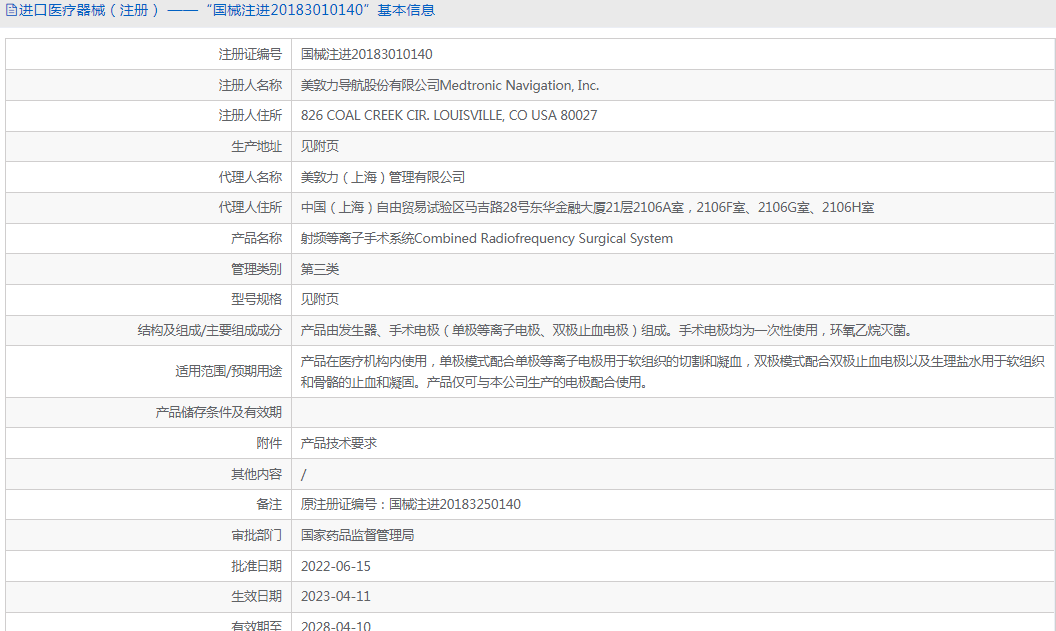Click the 产品名称 label
Screen dimensions: 1056x631
(x=257, y=238)
